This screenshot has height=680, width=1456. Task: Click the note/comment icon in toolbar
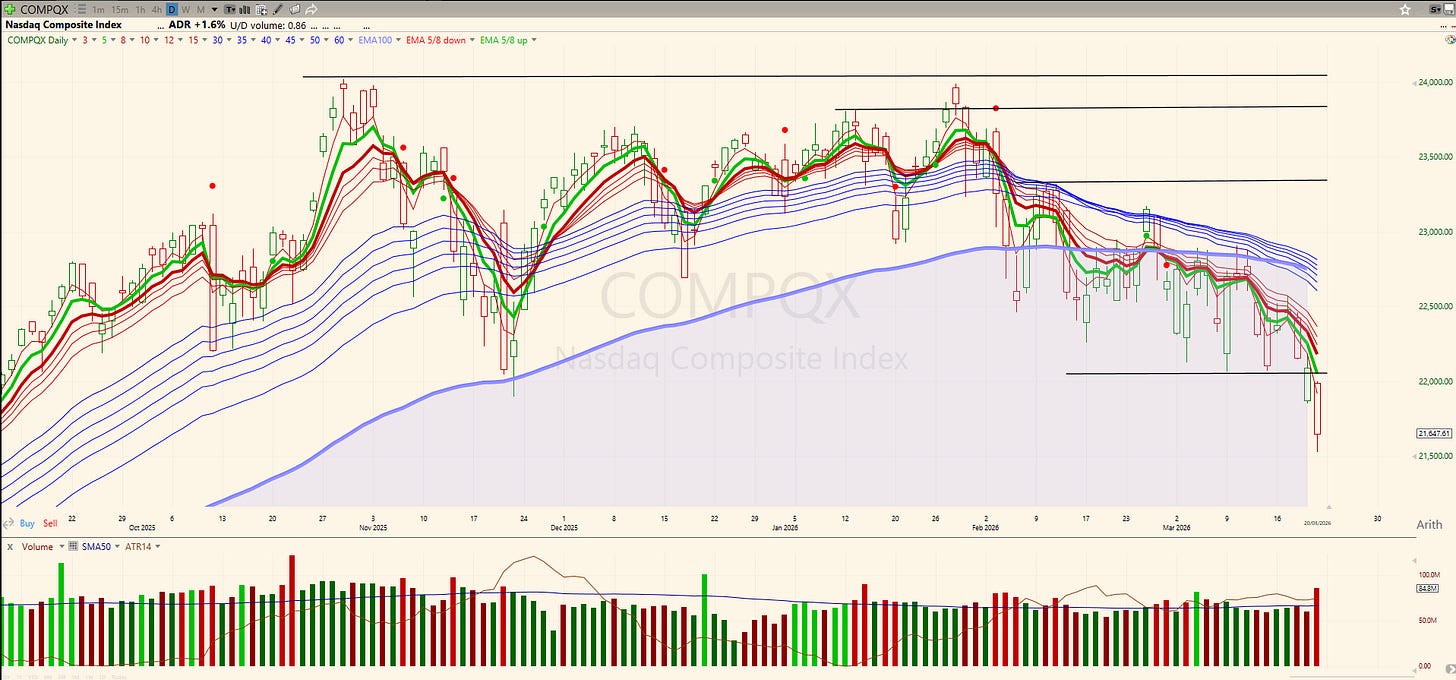click(x=295, y=9)
